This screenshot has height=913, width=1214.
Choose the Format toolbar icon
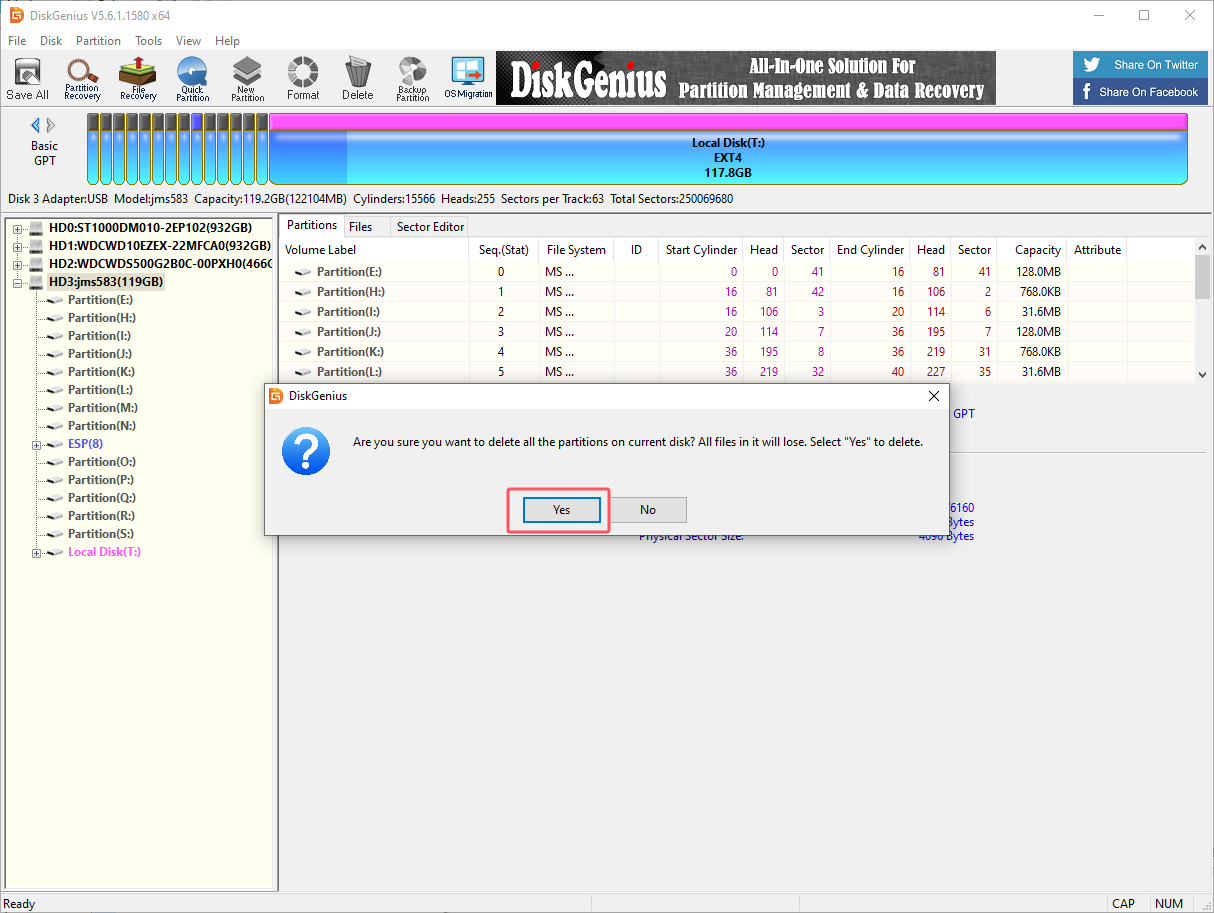tap(303, 78)
